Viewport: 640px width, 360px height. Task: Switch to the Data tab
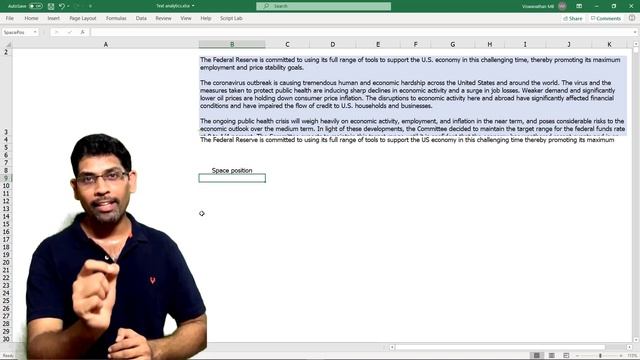141,18
